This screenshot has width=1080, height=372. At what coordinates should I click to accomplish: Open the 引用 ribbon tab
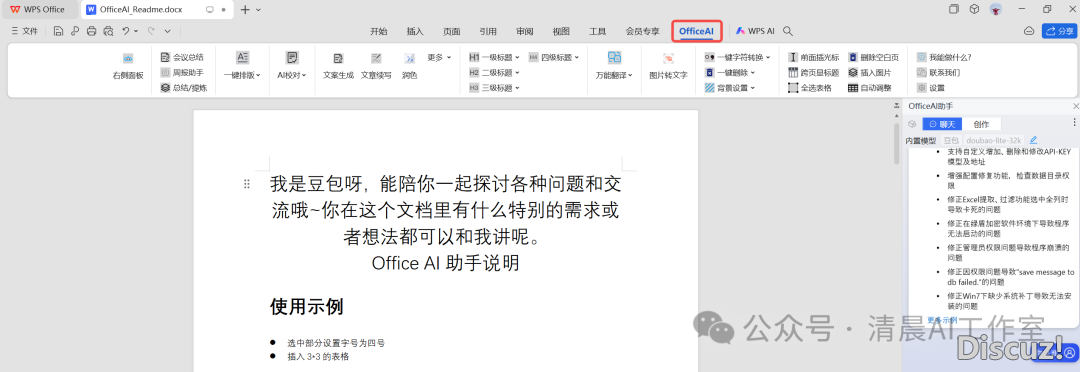tap(488, 31)
